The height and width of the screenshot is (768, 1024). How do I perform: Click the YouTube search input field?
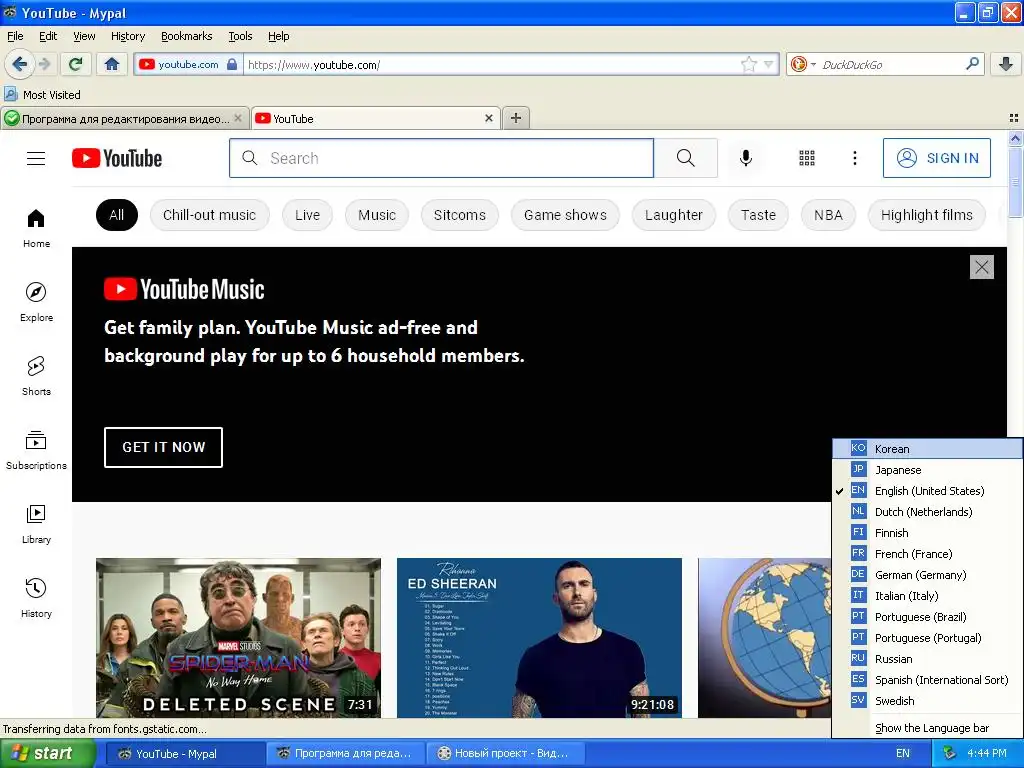[x=441, y=158]
